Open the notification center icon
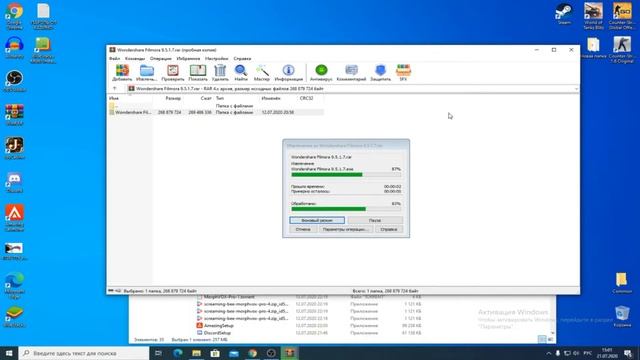 pyautogui.click(x=628, y=353)
